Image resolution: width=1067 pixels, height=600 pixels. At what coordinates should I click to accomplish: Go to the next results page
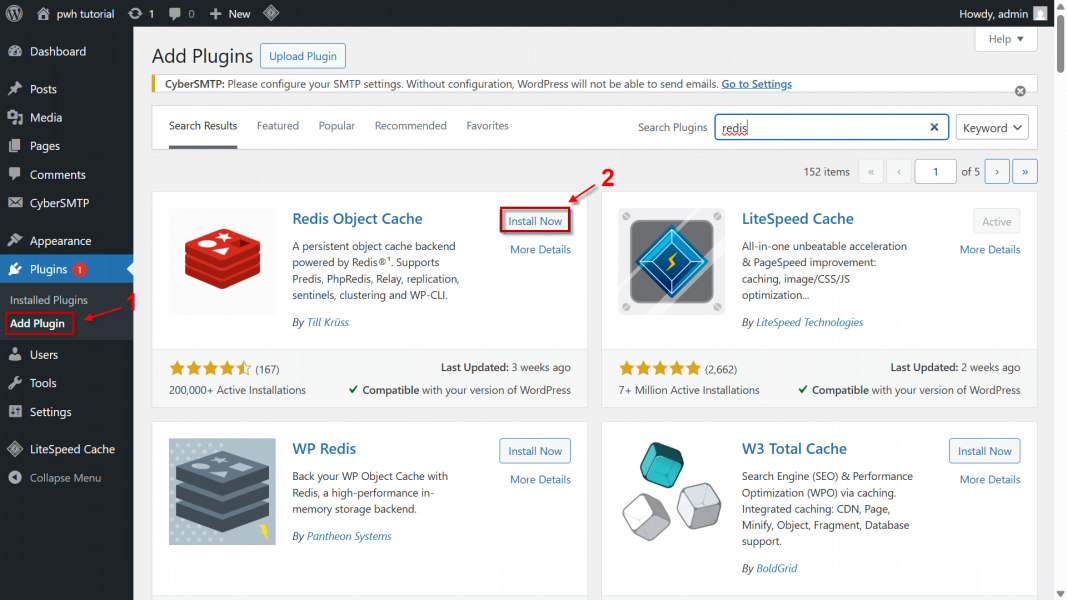coord(997,171)
